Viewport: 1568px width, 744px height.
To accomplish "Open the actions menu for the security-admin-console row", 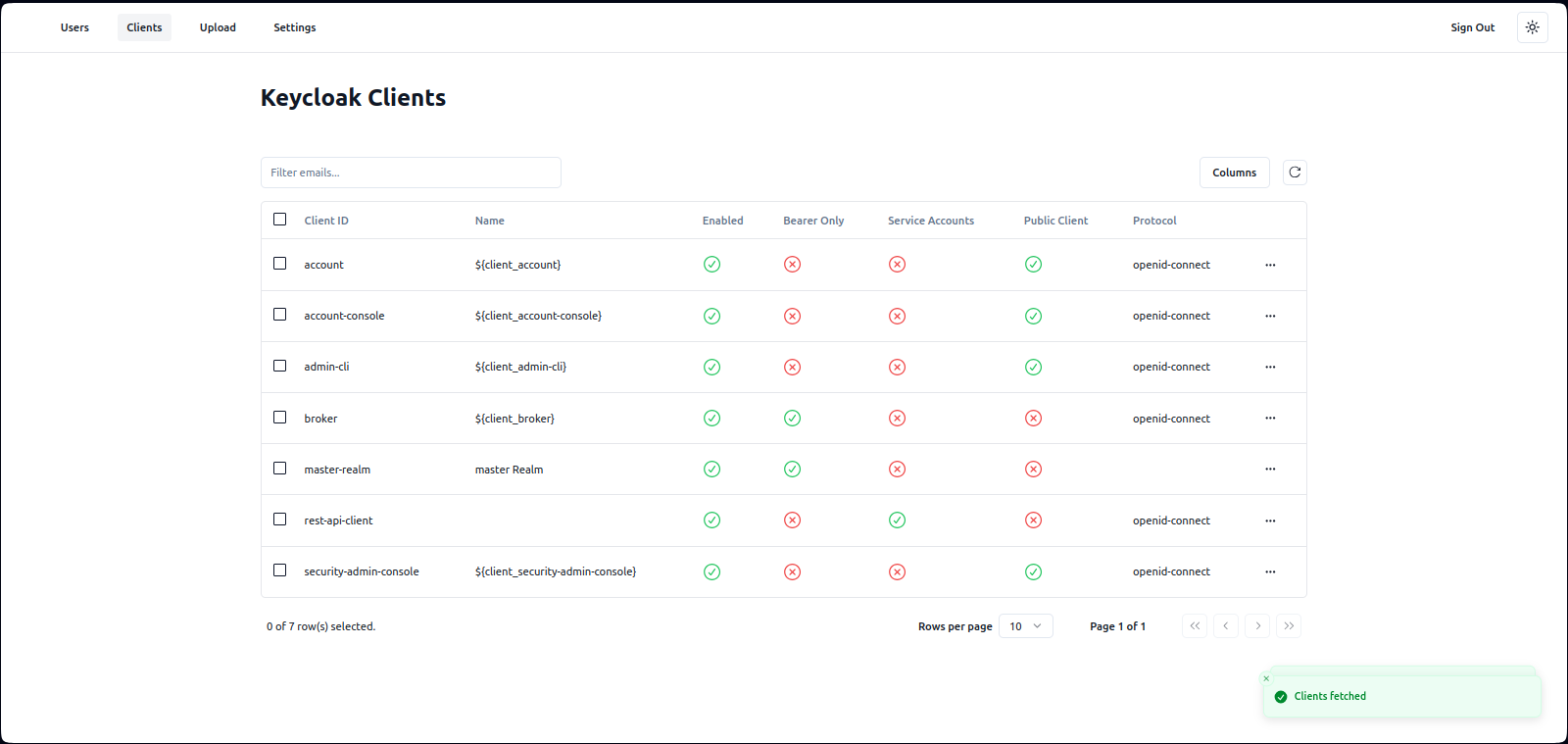I will pos(1270,571).
